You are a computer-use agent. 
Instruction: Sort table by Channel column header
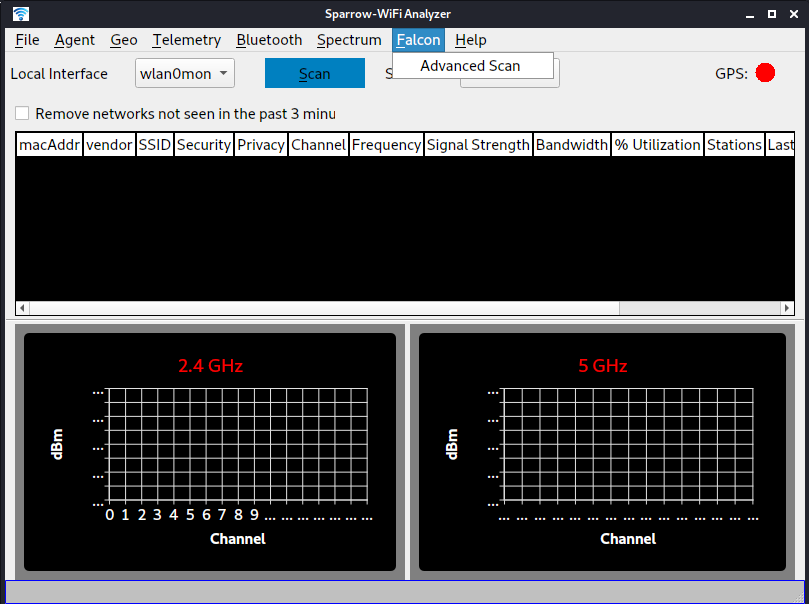[318, 145]
